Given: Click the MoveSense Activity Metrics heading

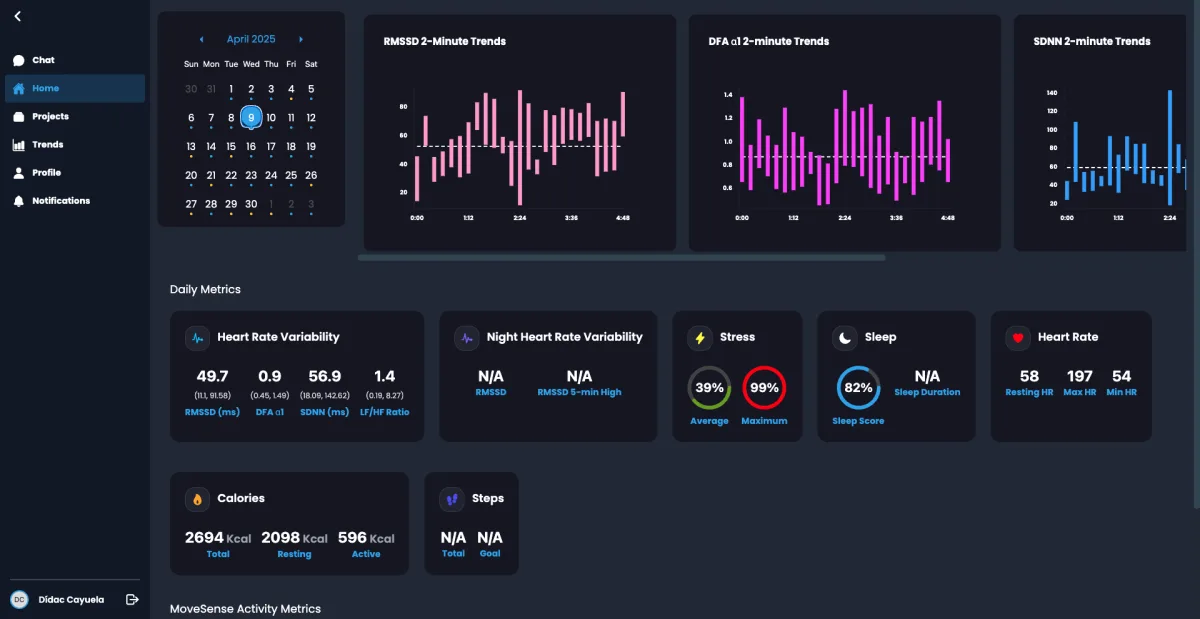Looking at the screenshot, I should point(245,609).
